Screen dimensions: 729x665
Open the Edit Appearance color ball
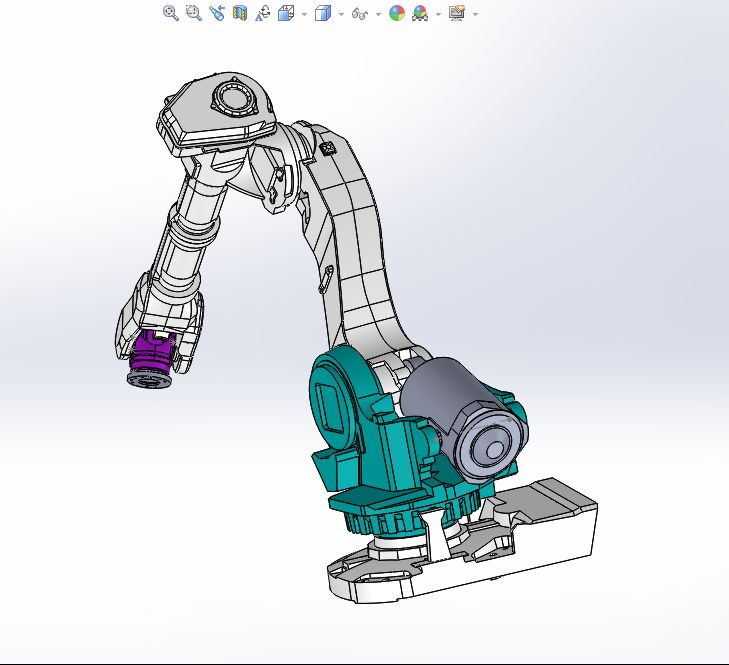[x=397, y=13]
